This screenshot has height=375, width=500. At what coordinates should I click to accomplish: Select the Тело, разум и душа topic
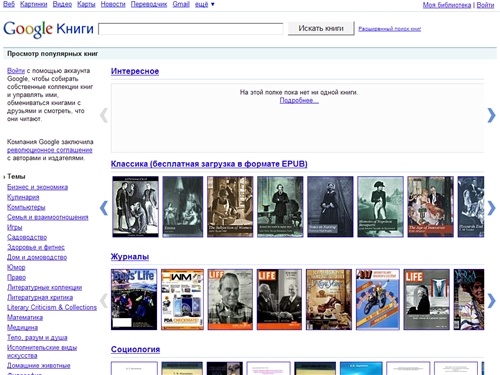pos(37,337)
